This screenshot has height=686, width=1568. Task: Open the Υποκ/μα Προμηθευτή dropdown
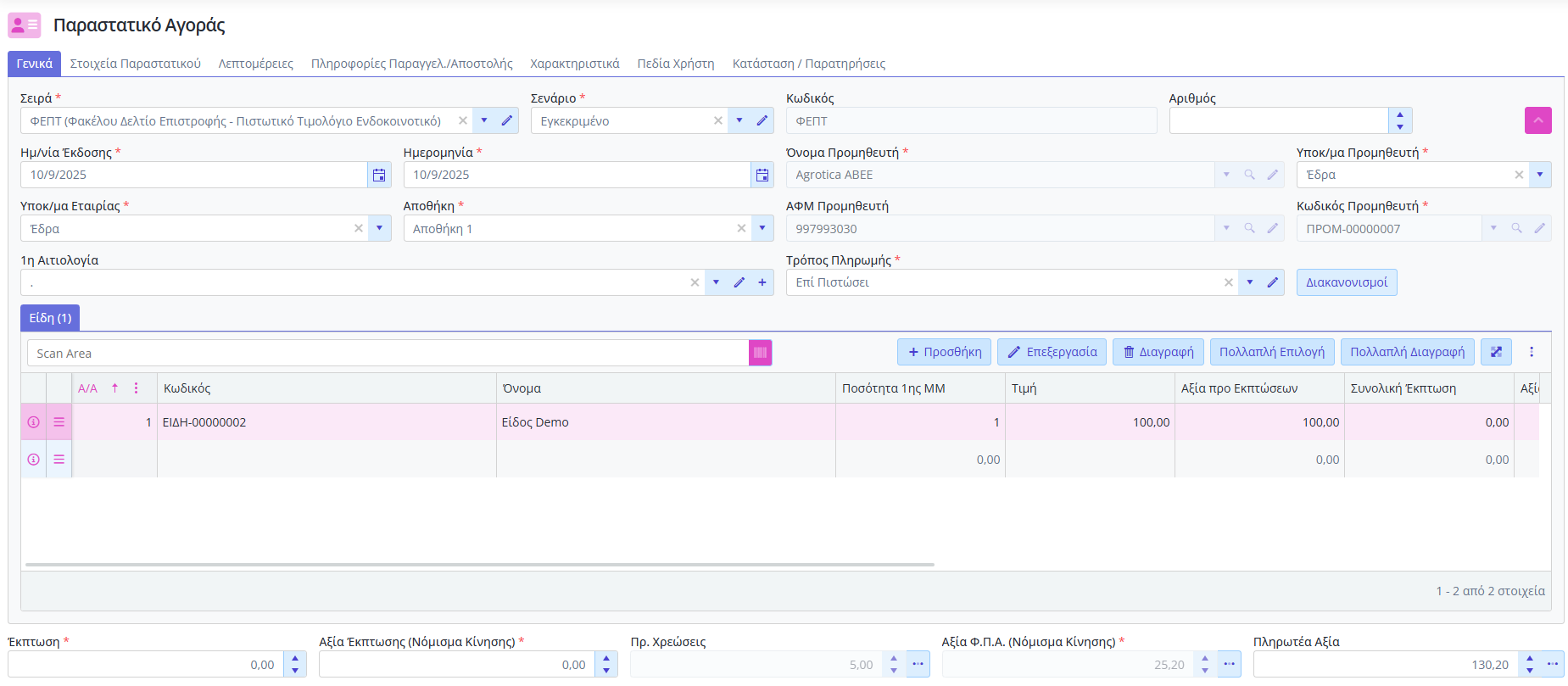tap(1539, 175)
